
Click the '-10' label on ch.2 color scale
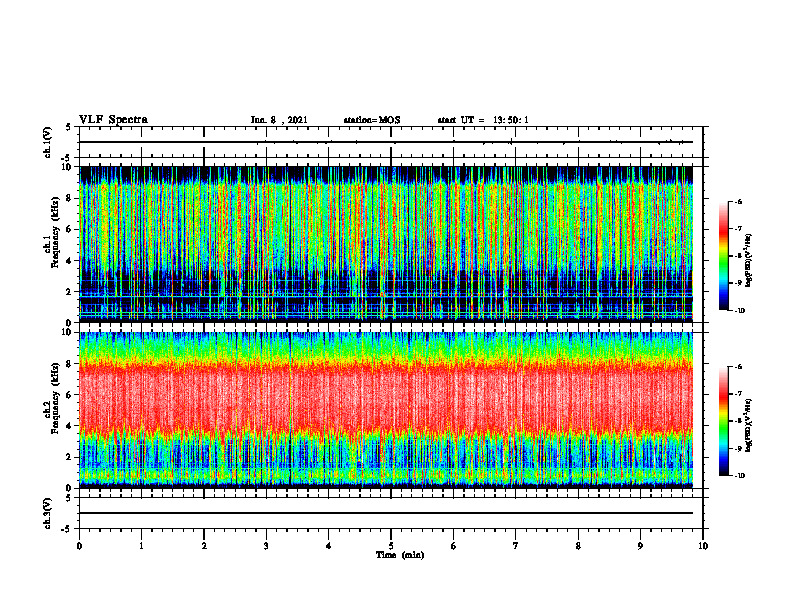pos(739,476)
